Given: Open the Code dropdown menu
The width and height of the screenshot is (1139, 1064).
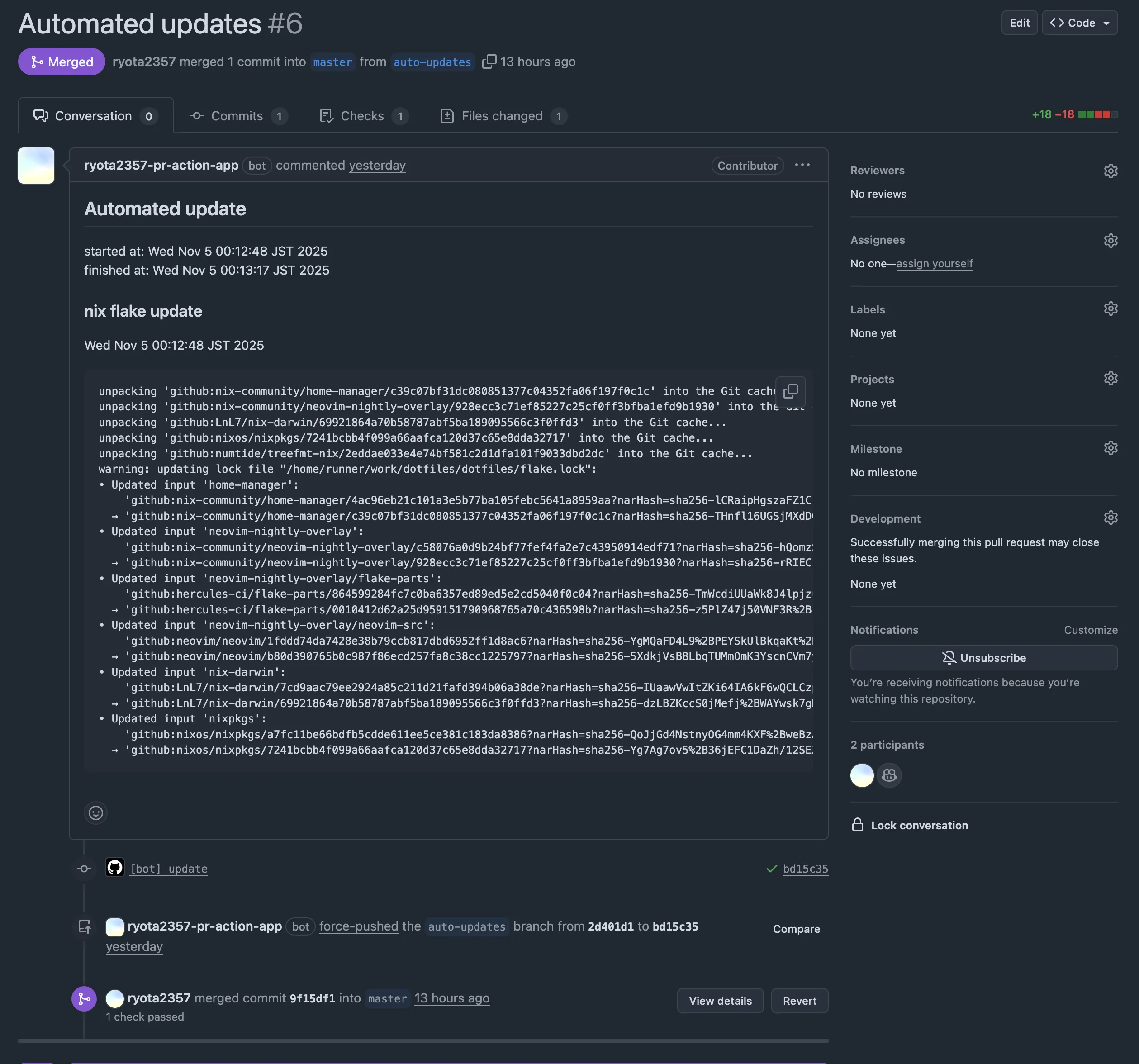Looking at the screenshot, I should 1079,22.
